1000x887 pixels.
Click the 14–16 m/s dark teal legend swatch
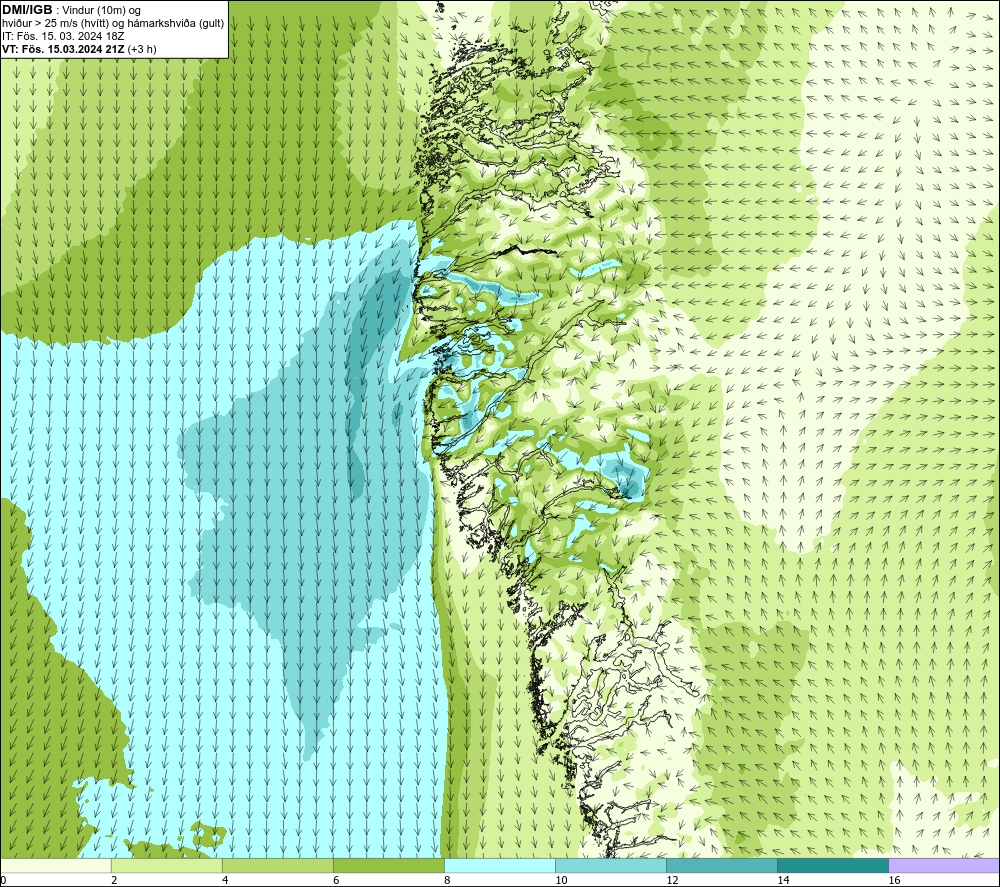tap(832, 866)
